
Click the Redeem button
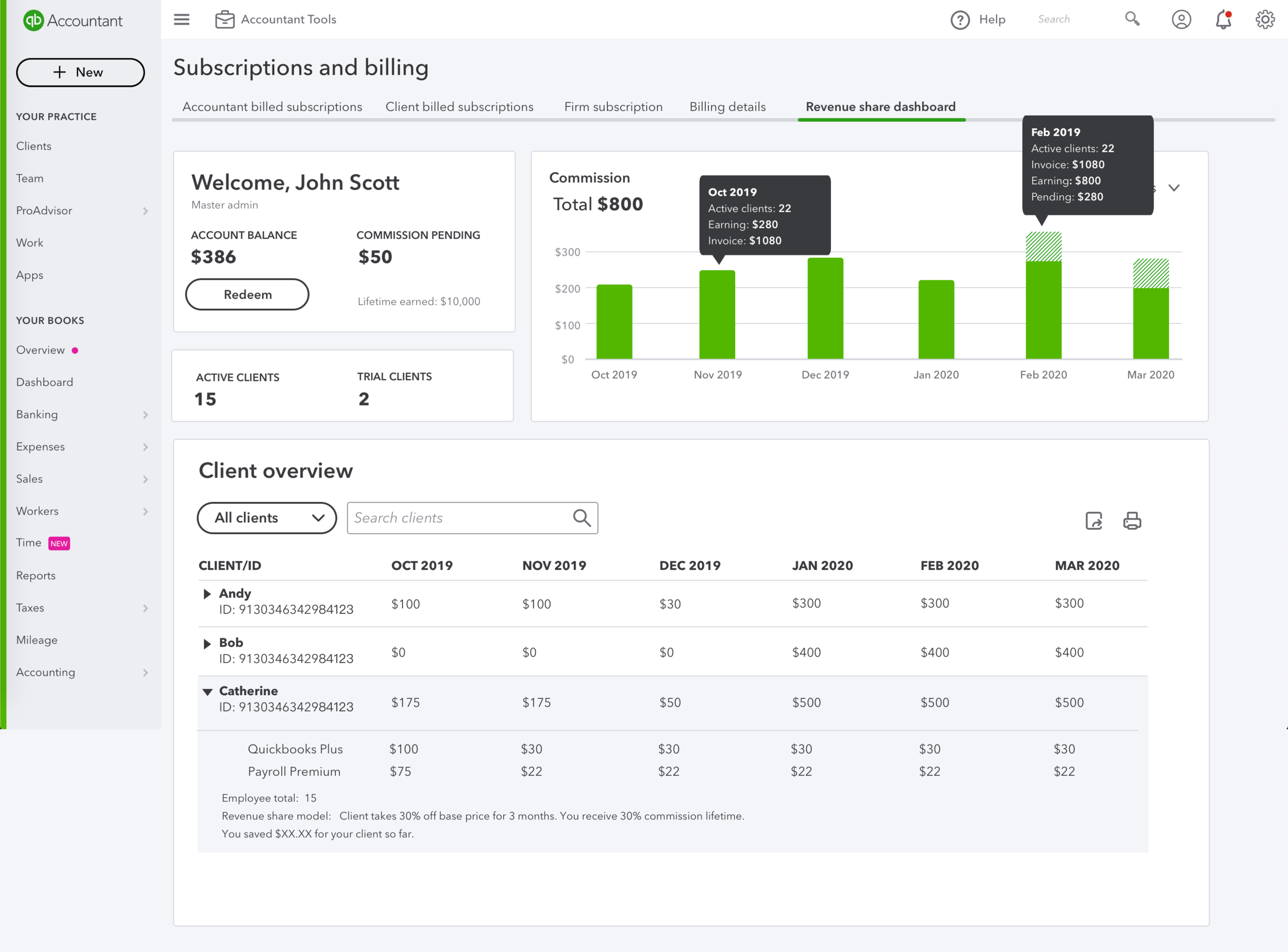pos(247,294)
